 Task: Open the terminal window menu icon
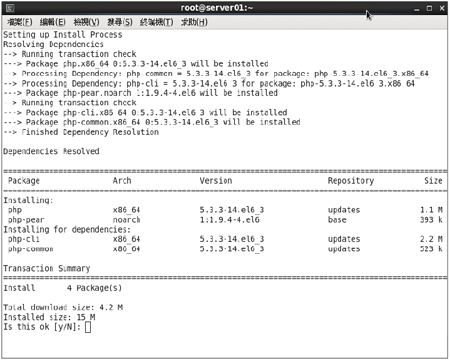click(10, 8)
